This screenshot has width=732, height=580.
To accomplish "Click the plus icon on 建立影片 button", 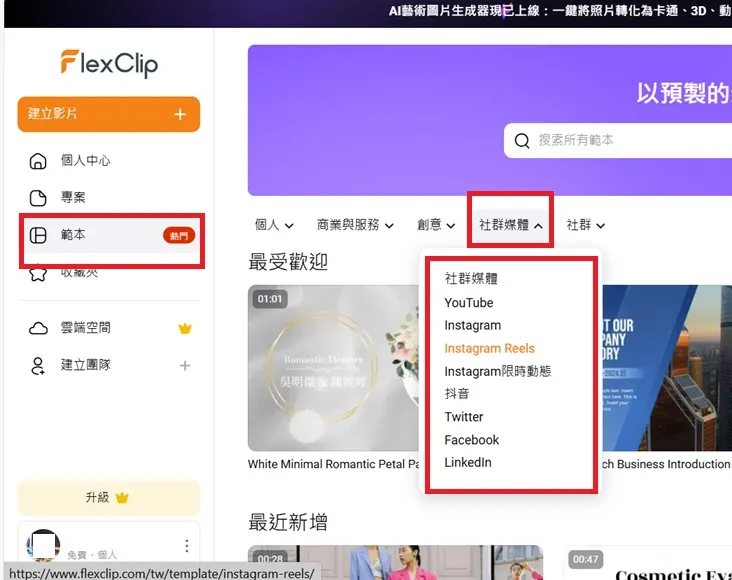I will (180, 114).
